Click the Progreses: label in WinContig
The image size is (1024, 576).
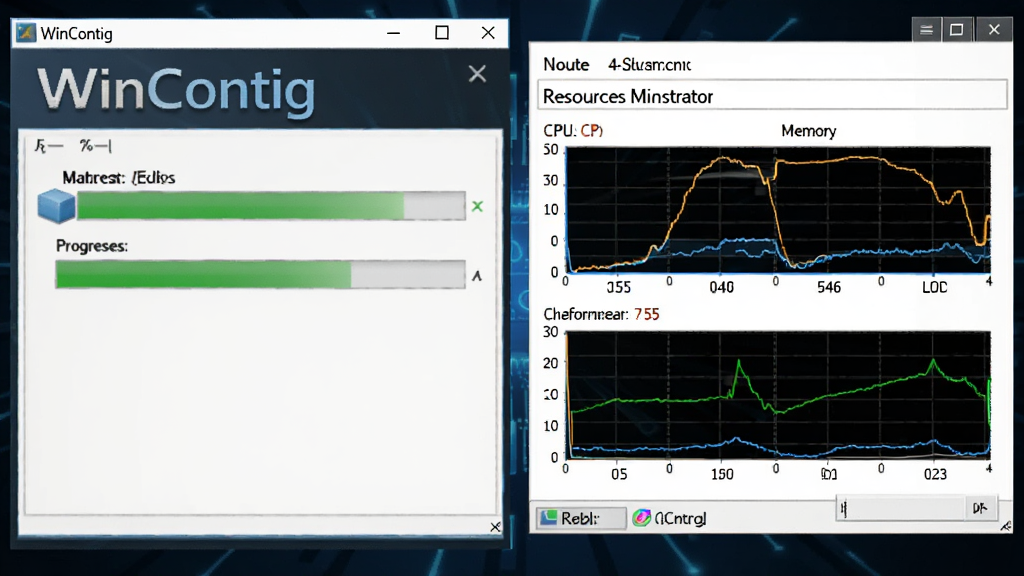(92, 246)
